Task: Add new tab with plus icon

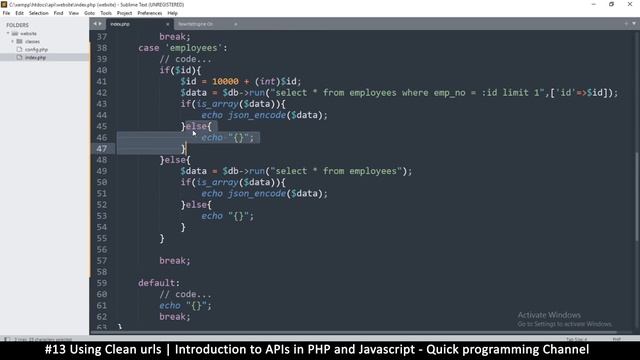Action: coord(626,24)
